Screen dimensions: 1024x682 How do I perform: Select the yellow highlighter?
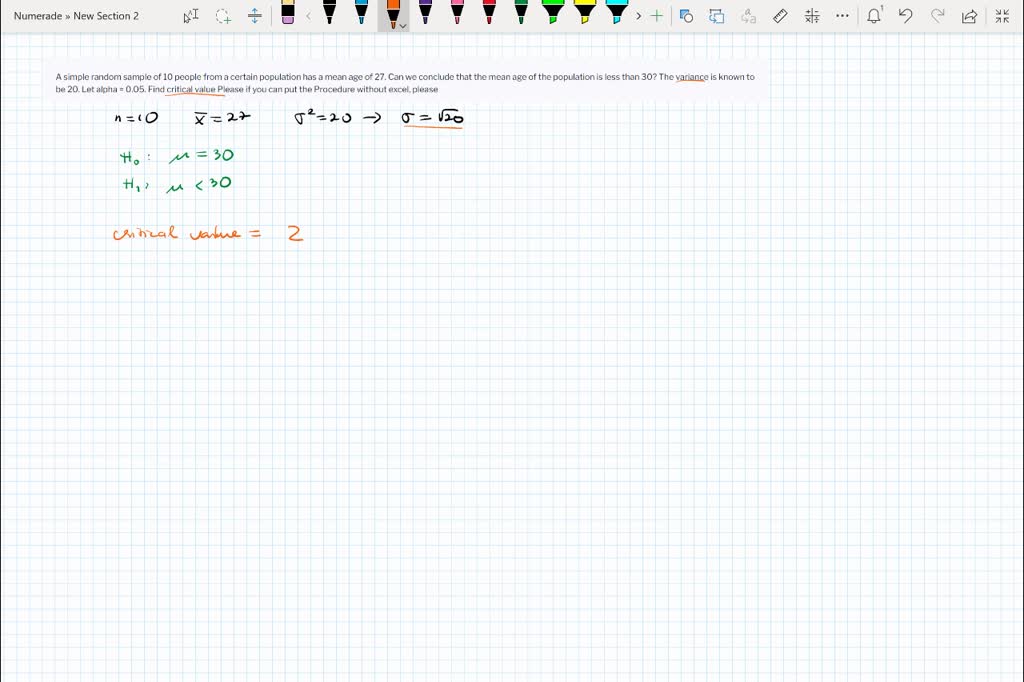tap(585, 13)
